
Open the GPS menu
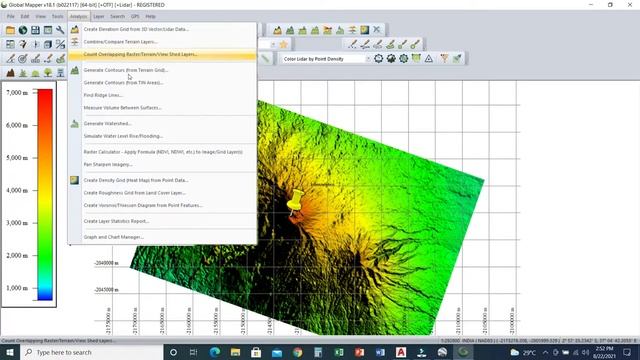[135, 16]
